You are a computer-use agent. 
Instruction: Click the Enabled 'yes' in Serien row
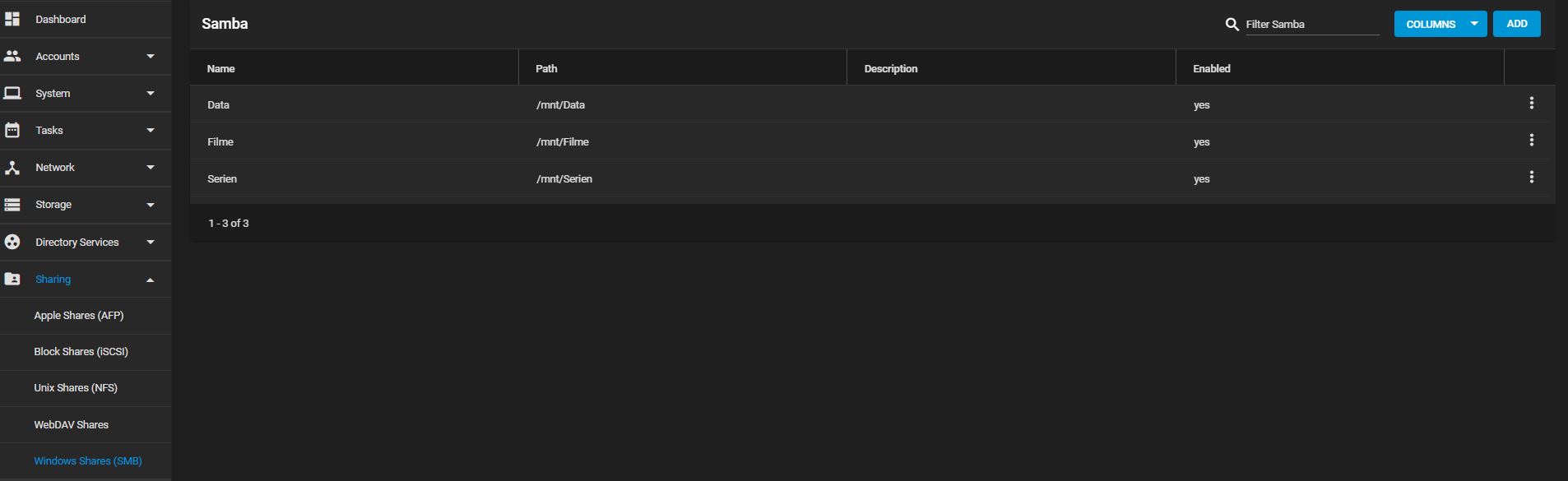(x=1201, y=179)
